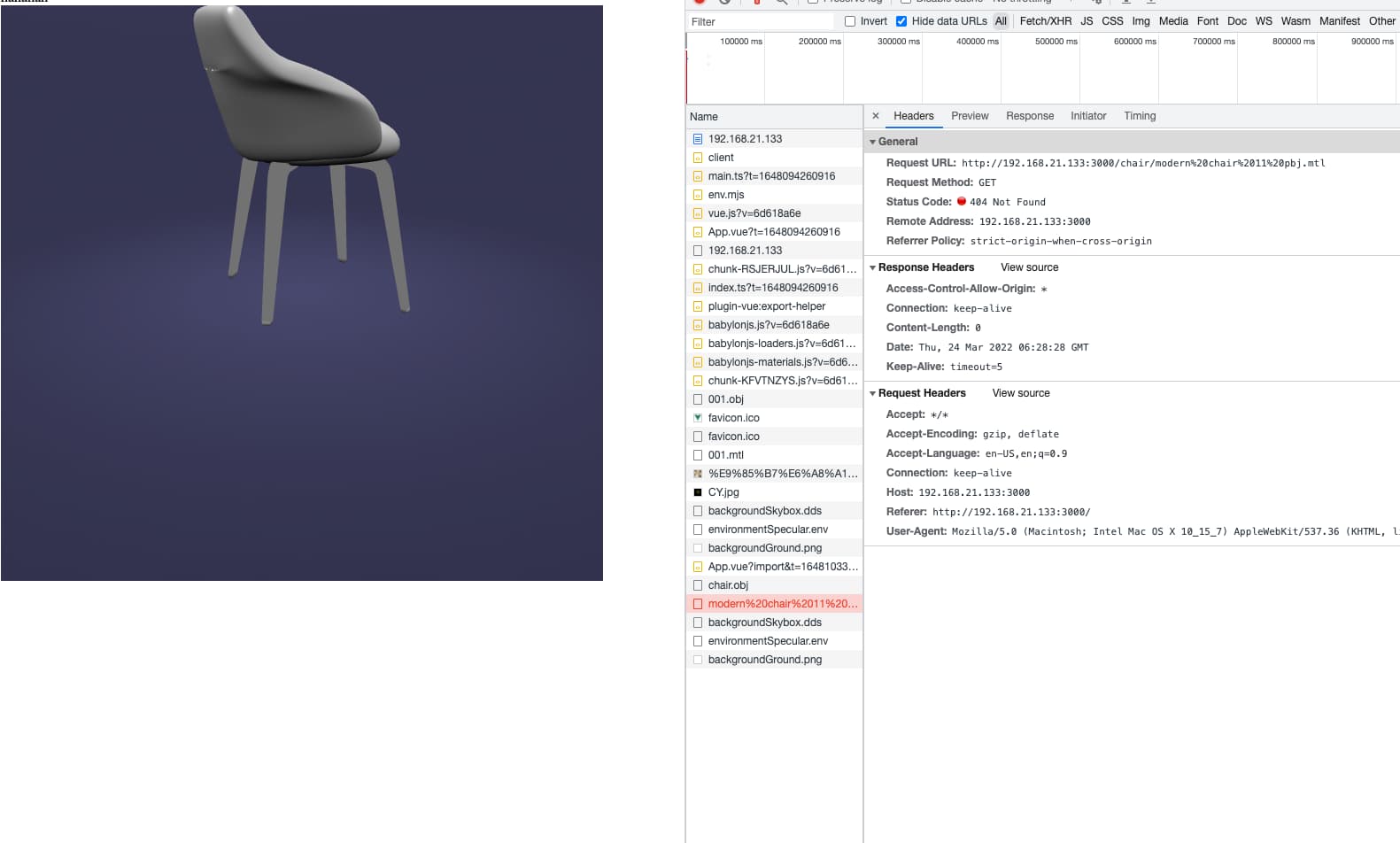Filter requests by Media type
Image resolution: width=1400 pixels, height=843 pixels.
coord(1173,21)
